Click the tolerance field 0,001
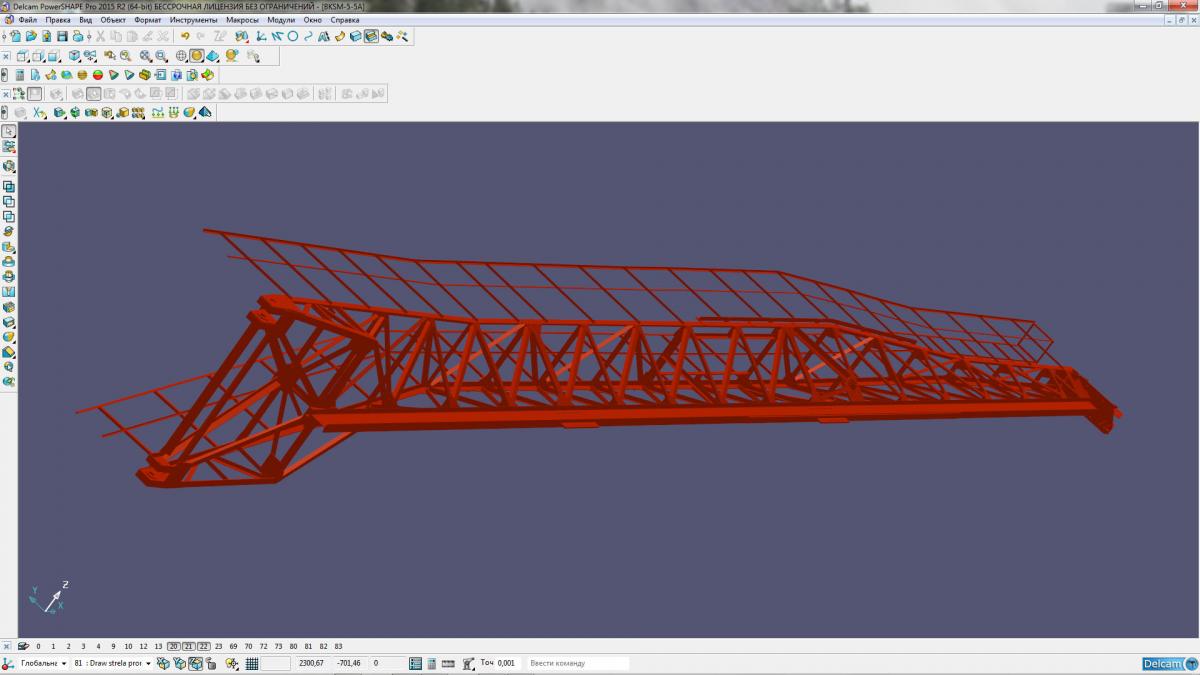 click(x=508, y=663)
